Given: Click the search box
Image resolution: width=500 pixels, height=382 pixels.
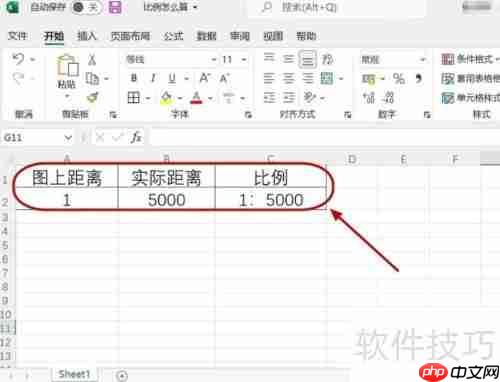Looking at the screenshot, I should coord(337,7).
